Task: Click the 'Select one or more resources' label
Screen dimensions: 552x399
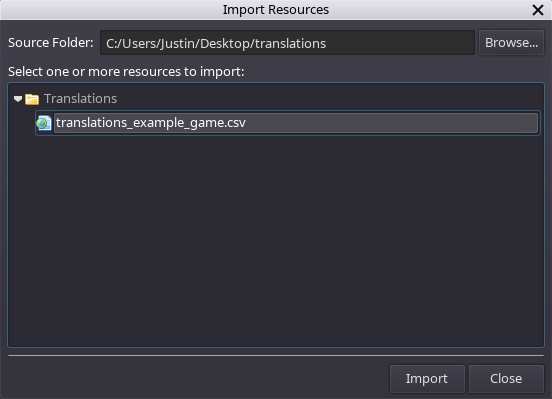Action: 126,71
